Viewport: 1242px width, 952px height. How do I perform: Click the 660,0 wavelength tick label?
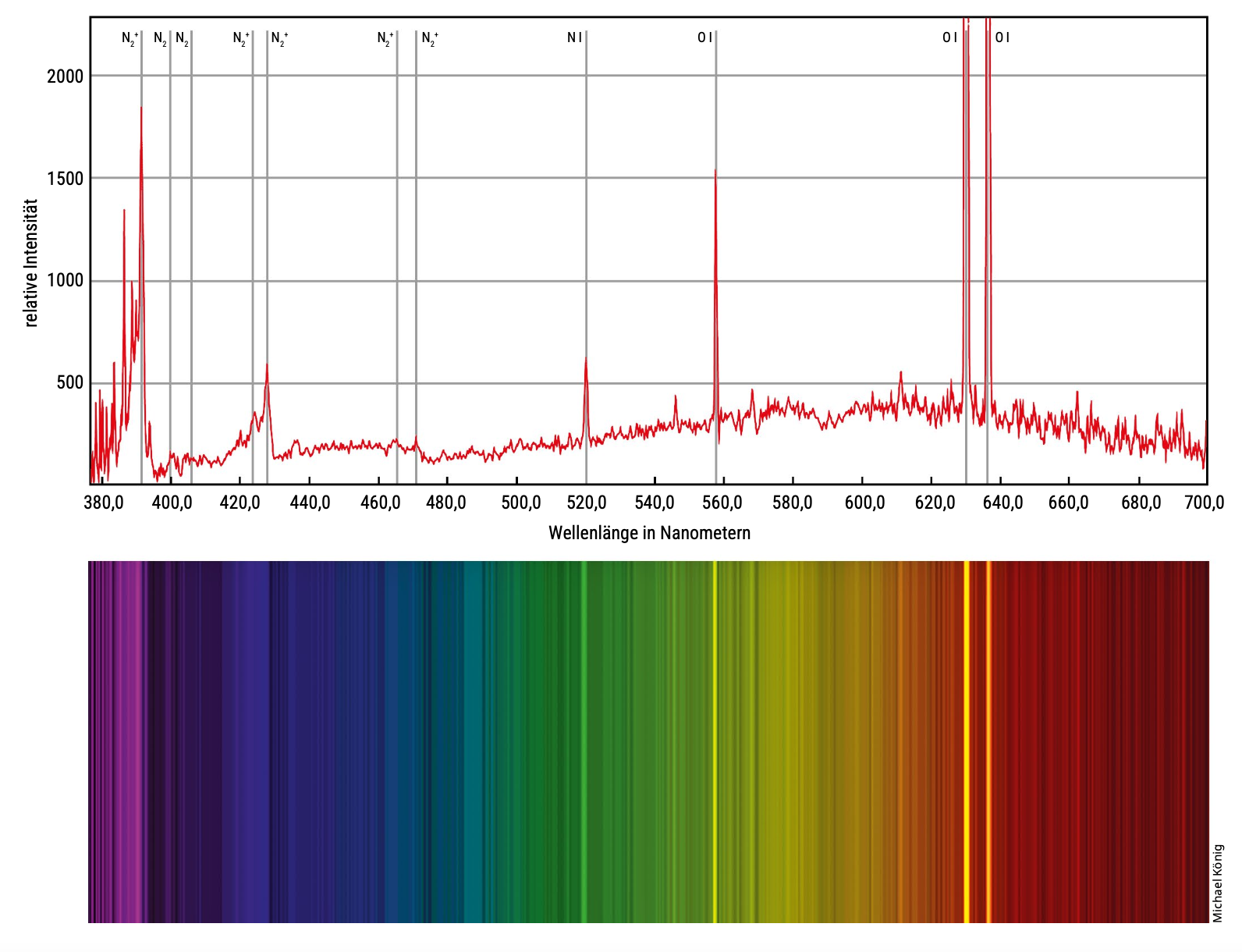(x=1069, y=503)
